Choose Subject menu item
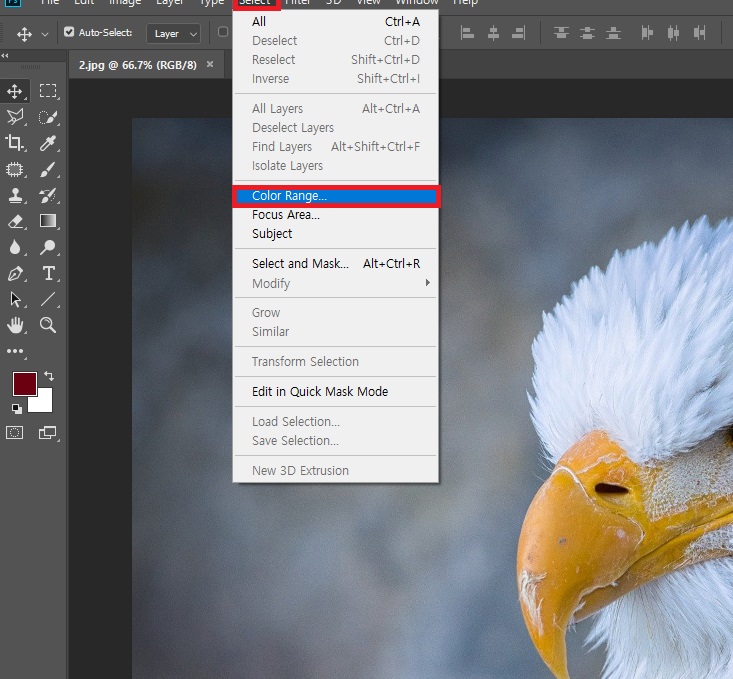This screenshot has width=733, height=679. click(x=336, y=234)
